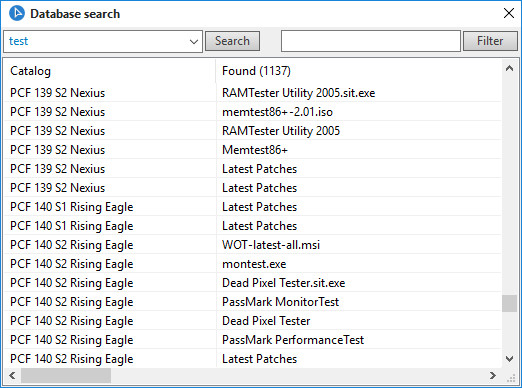
Task: Select the PassMark PerformanceTest result
Action: click(293, 340)
